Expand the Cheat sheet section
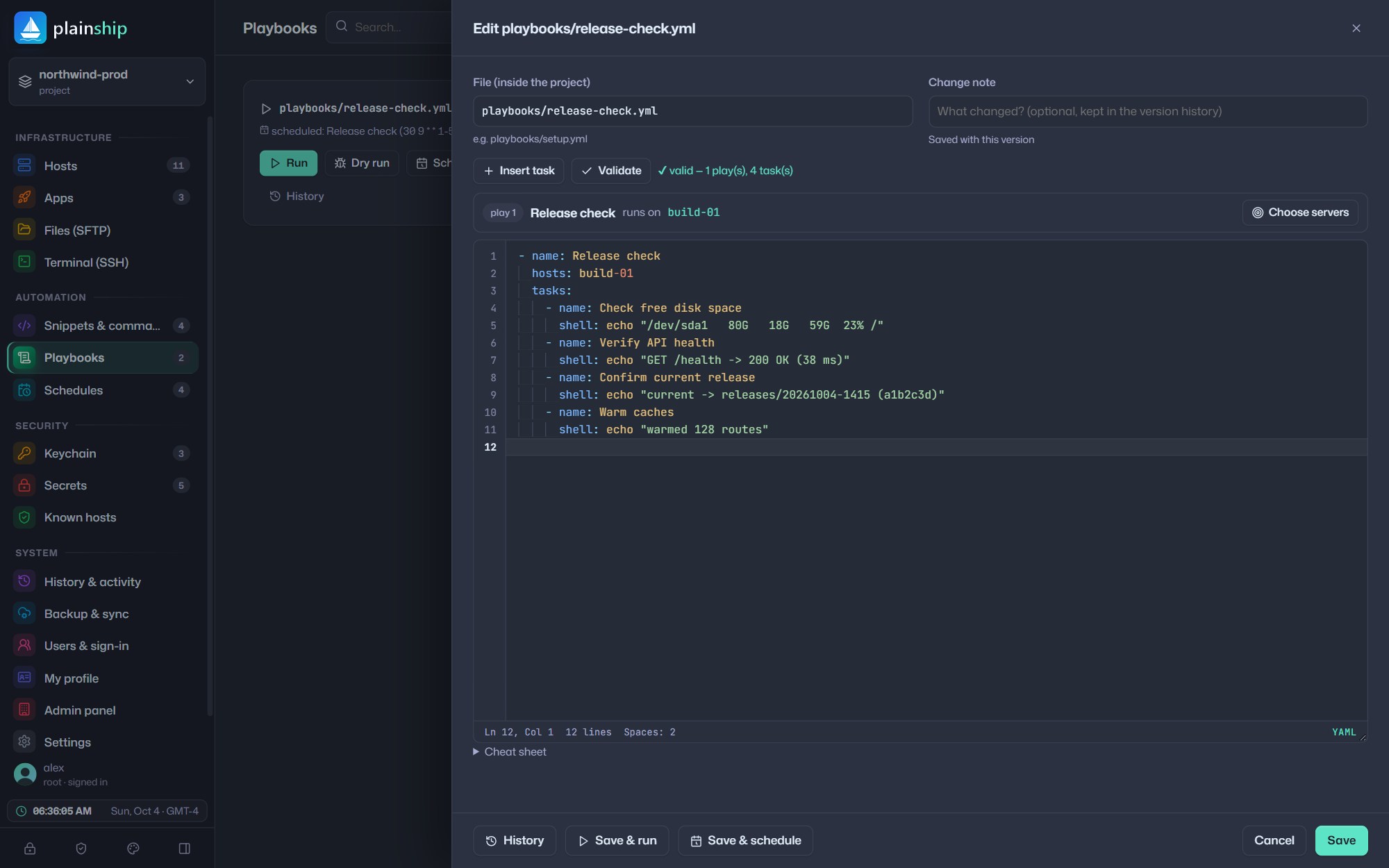1389x868 pixels. coord(510,751)
